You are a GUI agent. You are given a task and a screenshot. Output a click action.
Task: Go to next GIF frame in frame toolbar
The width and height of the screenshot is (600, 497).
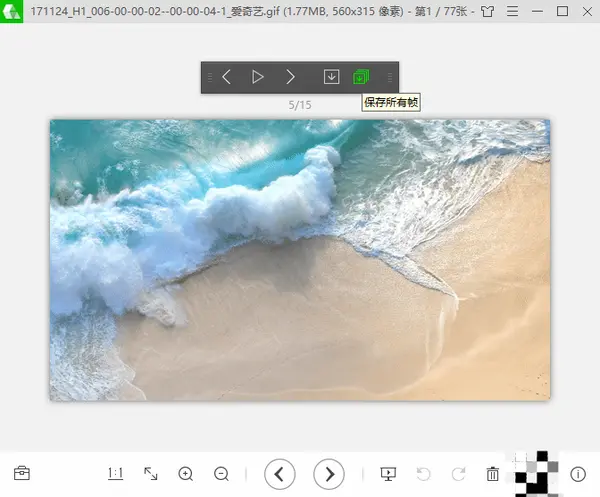click(x=290, y=77)
